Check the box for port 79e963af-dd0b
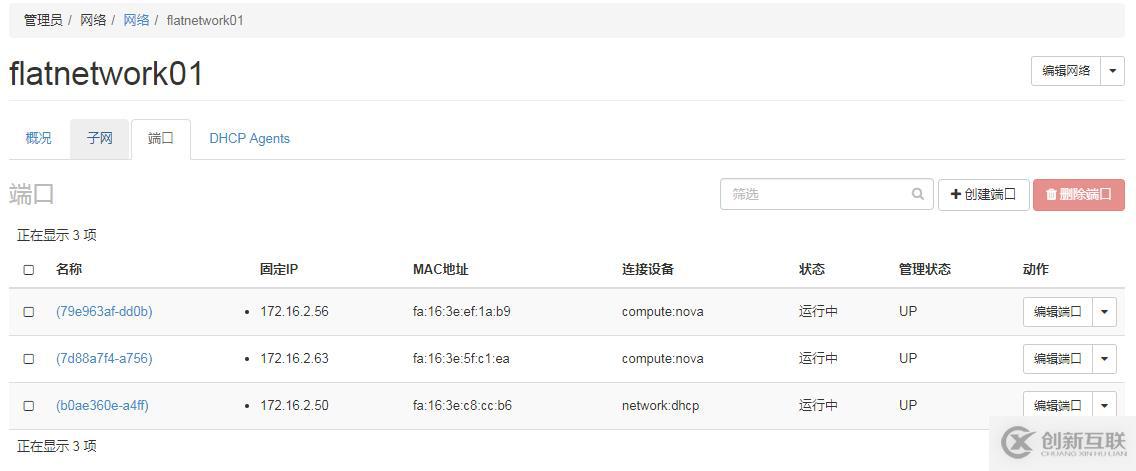 (29, 312)
